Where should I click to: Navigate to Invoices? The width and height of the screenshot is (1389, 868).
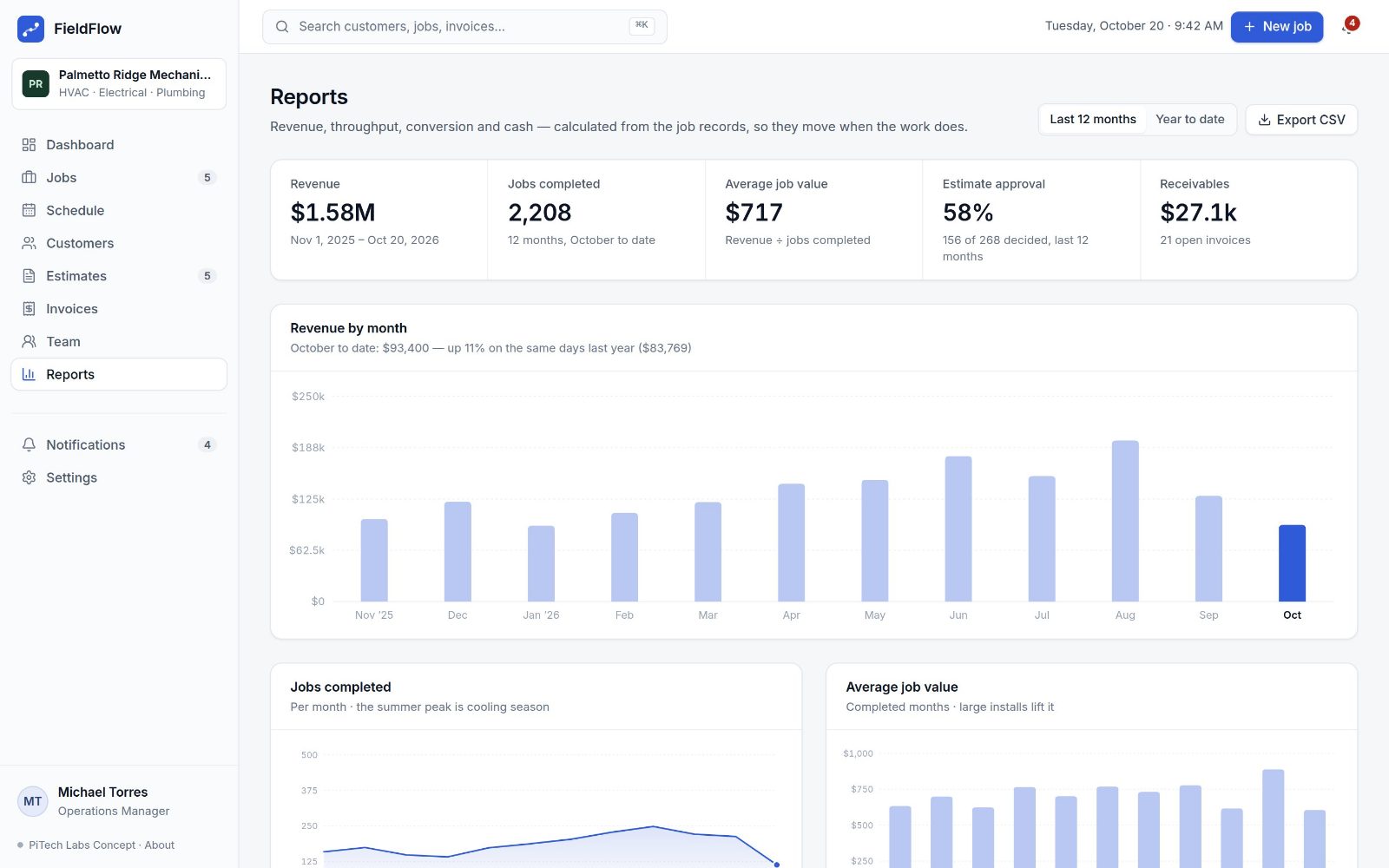click(x=119, y=309)
